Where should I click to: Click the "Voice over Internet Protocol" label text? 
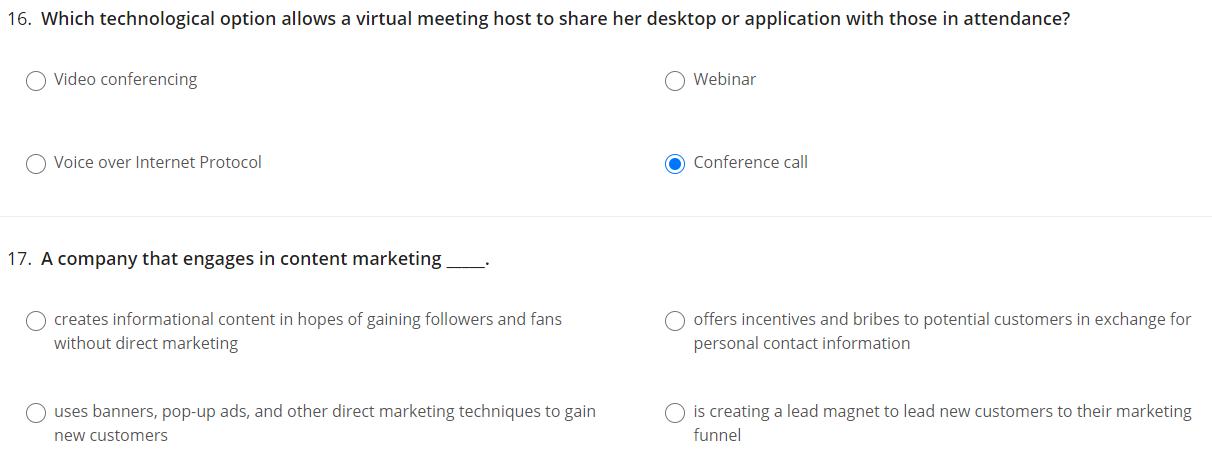[157, 163]
